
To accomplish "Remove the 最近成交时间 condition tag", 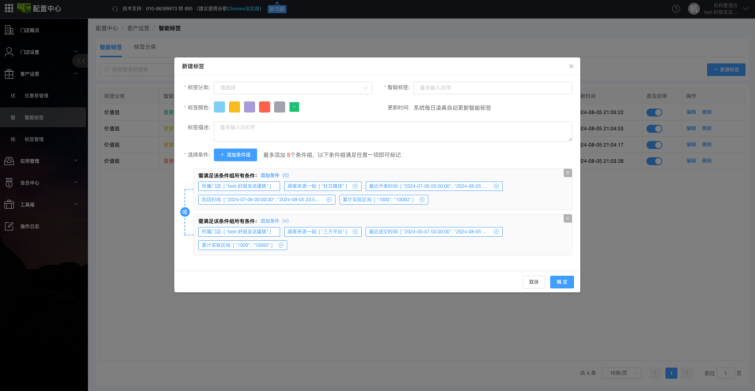I will pos(496,232).
